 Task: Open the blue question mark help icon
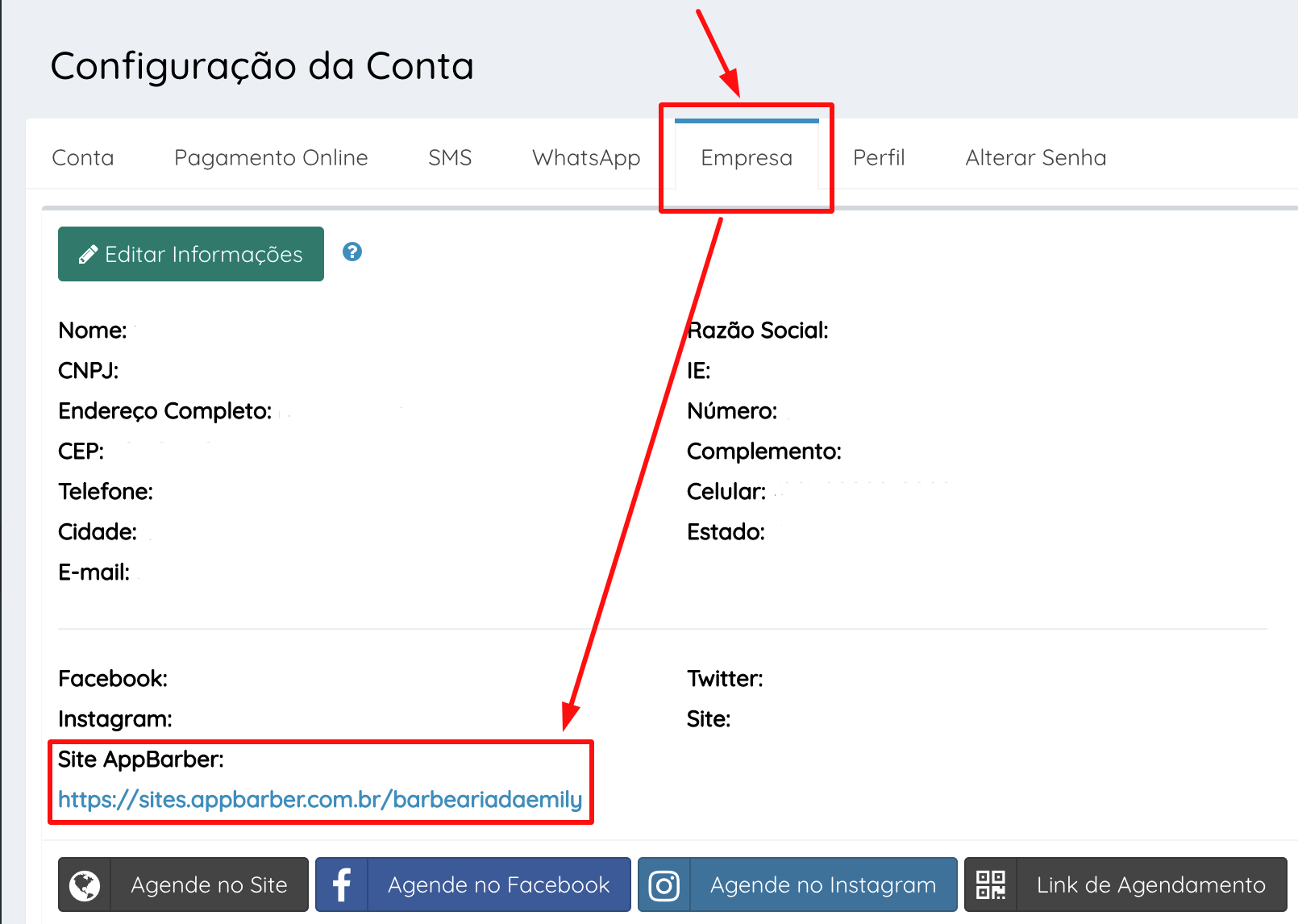(x=352, y=252)
